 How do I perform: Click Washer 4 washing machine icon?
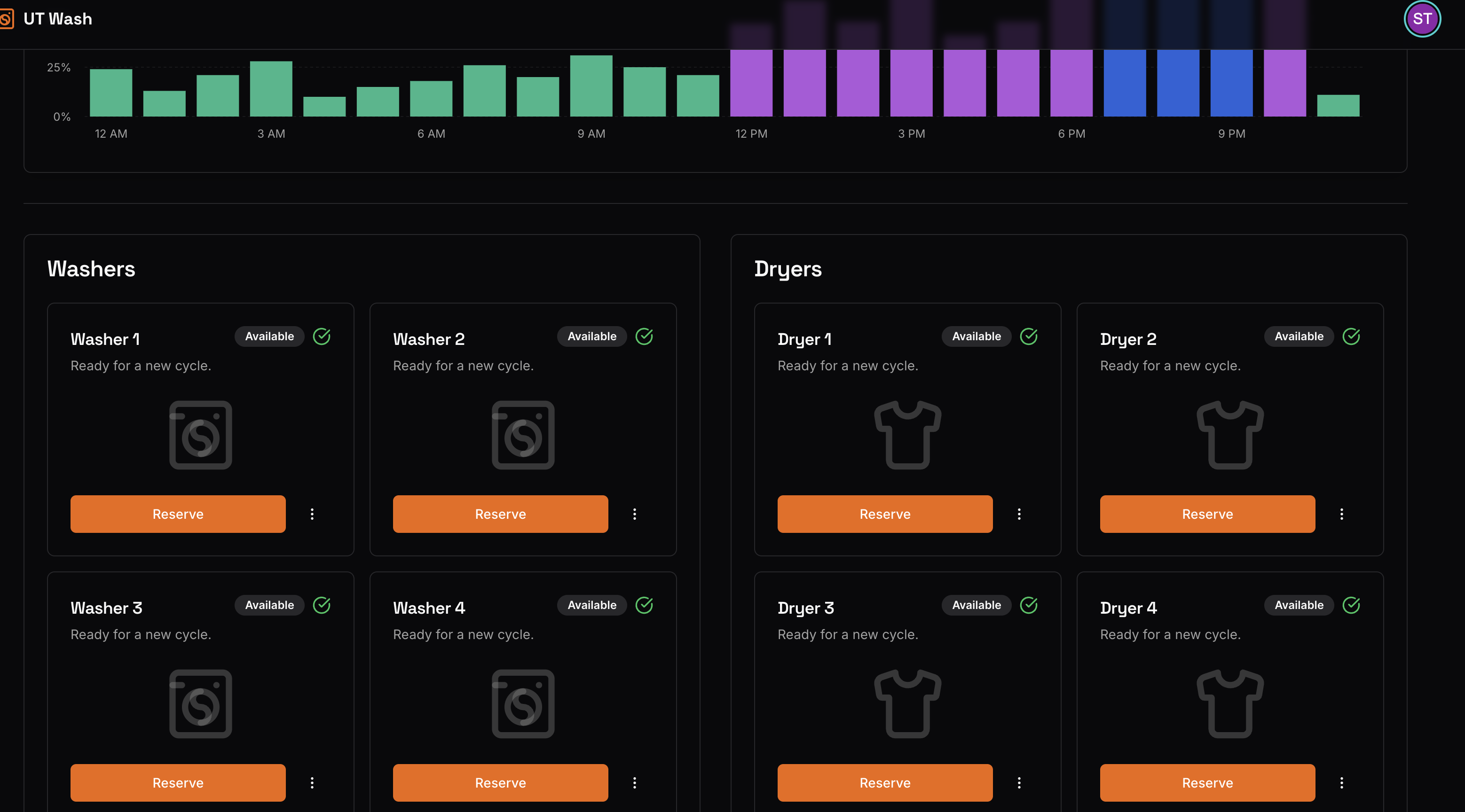point(523,703)
